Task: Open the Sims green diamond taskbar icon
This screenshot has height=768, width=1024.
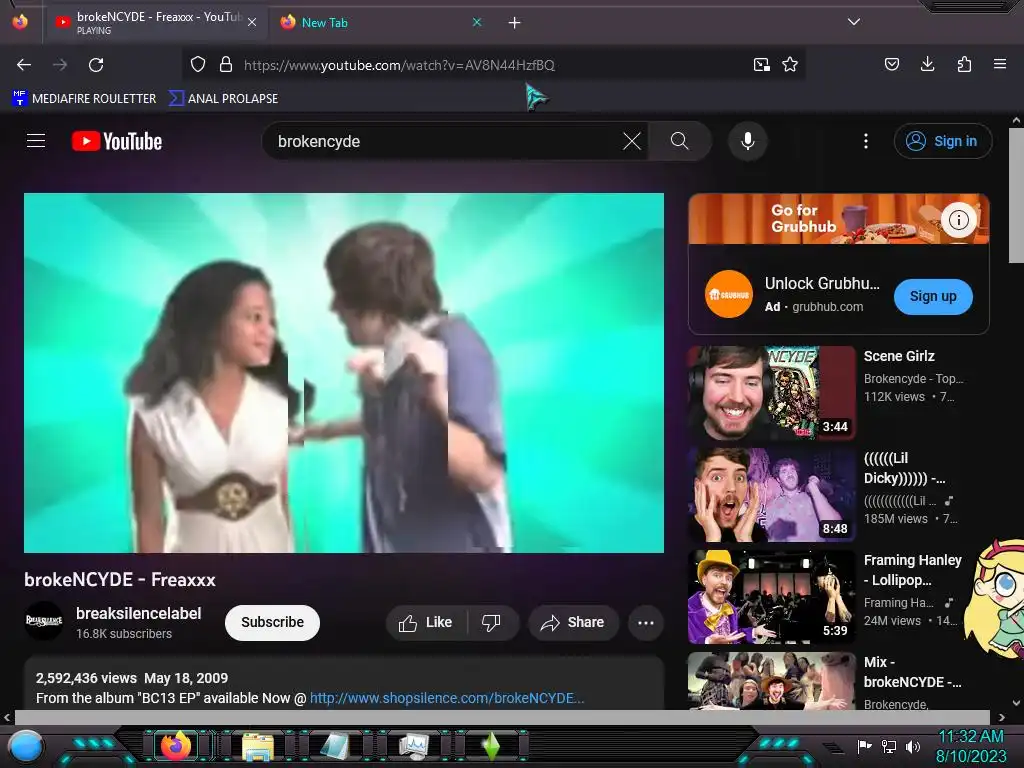Action: click(x=491, y=746)
